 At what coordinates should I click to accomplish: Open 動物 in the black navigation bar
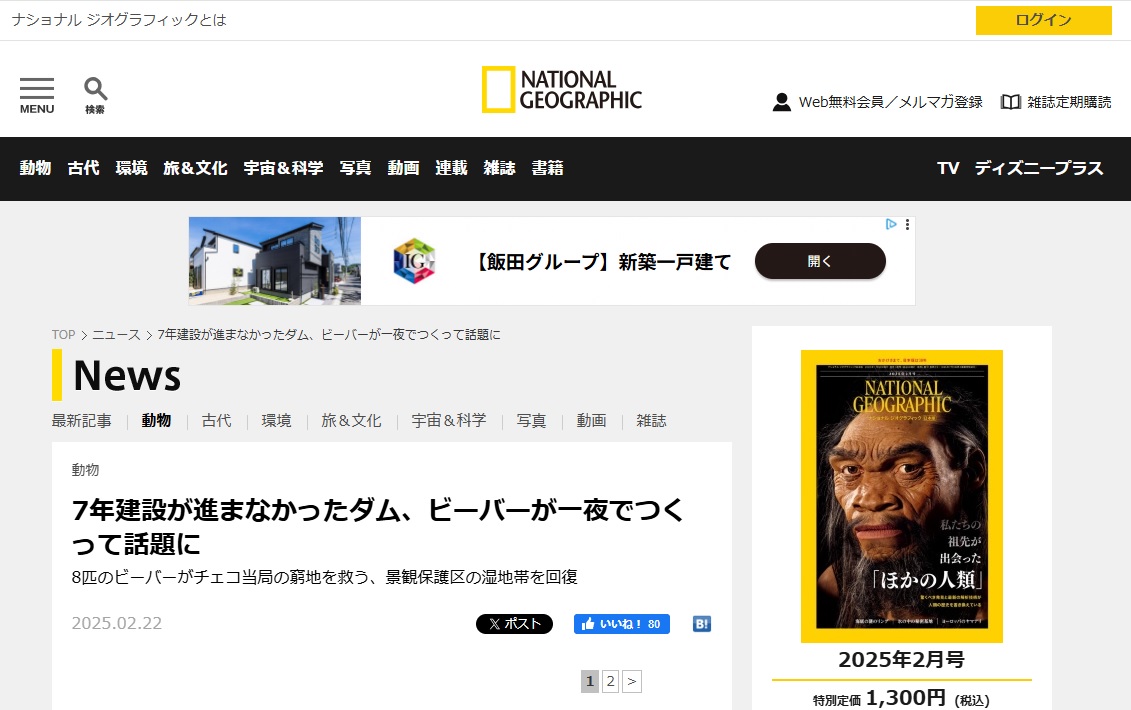click(x=35, y=168)
